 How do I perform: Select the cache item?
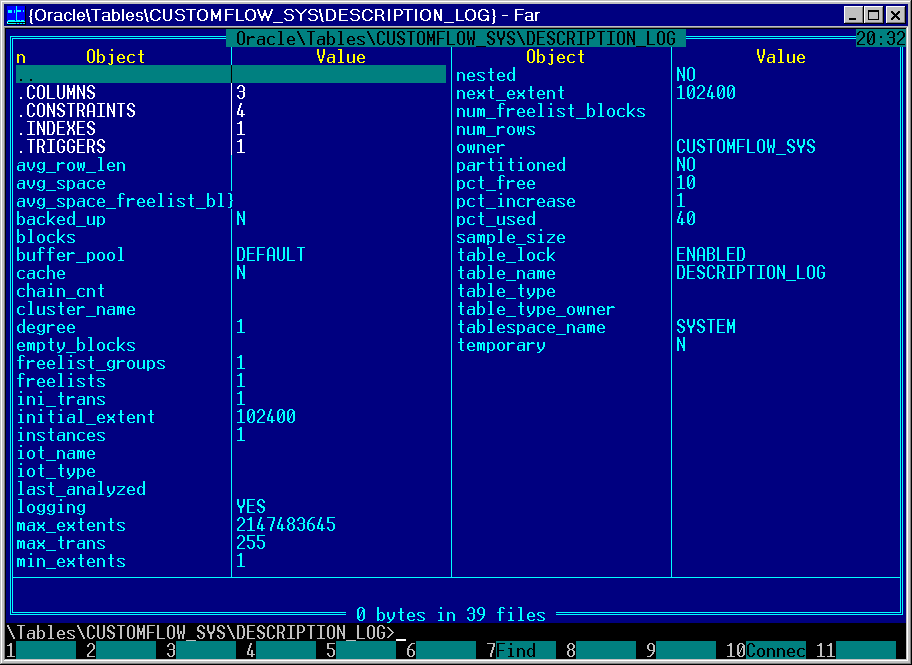click(41, 273)
